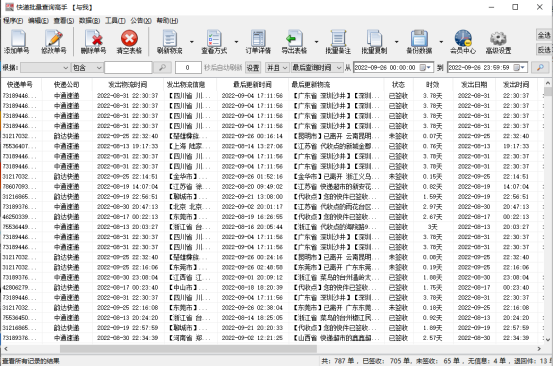The image size is (554, 366).
Task: Click the start date field 2022-09-26 00:00:00
Action: 393,67
